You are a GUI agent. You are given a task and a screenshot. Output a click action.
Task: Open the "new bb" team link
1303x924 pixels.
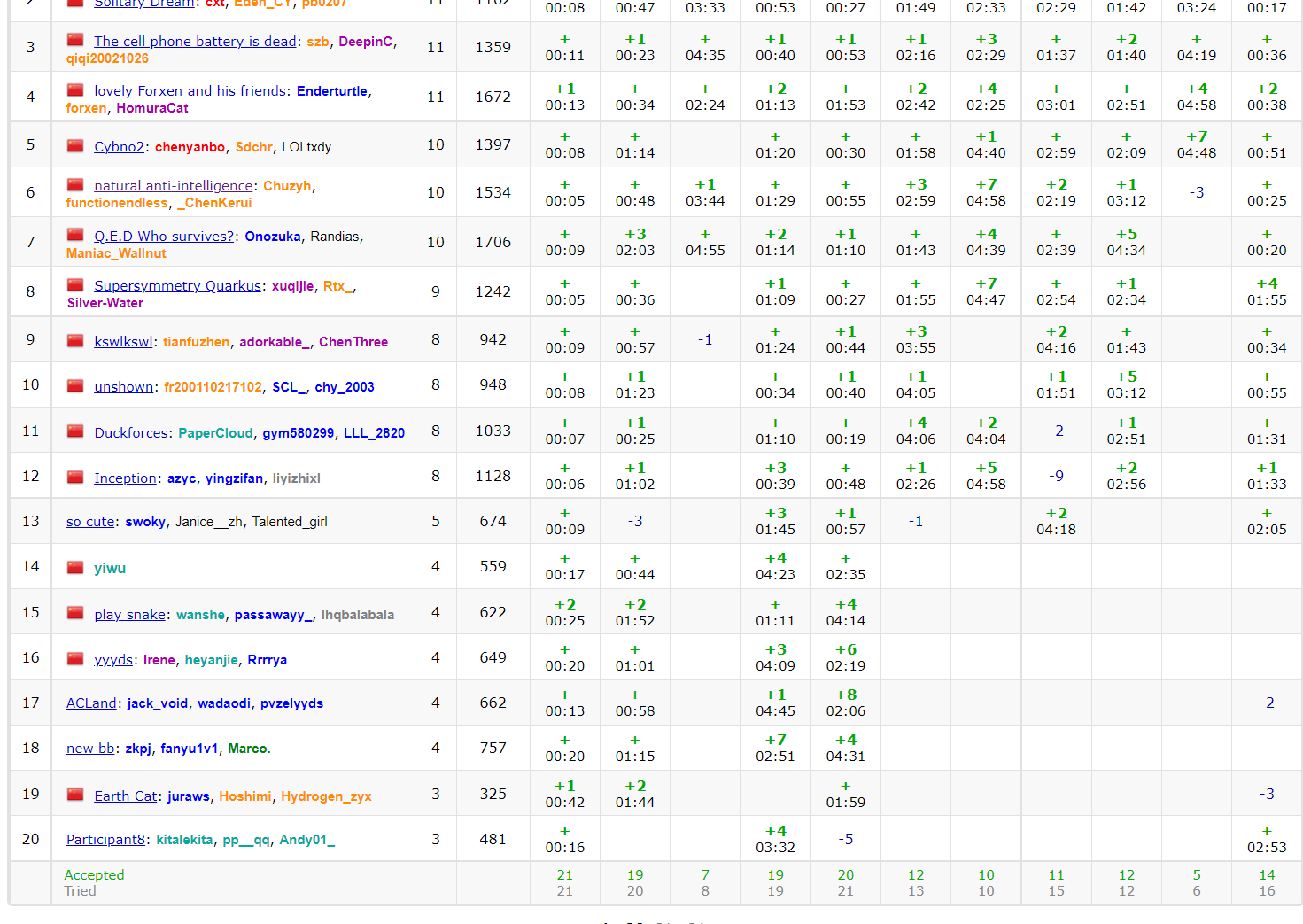90,748
